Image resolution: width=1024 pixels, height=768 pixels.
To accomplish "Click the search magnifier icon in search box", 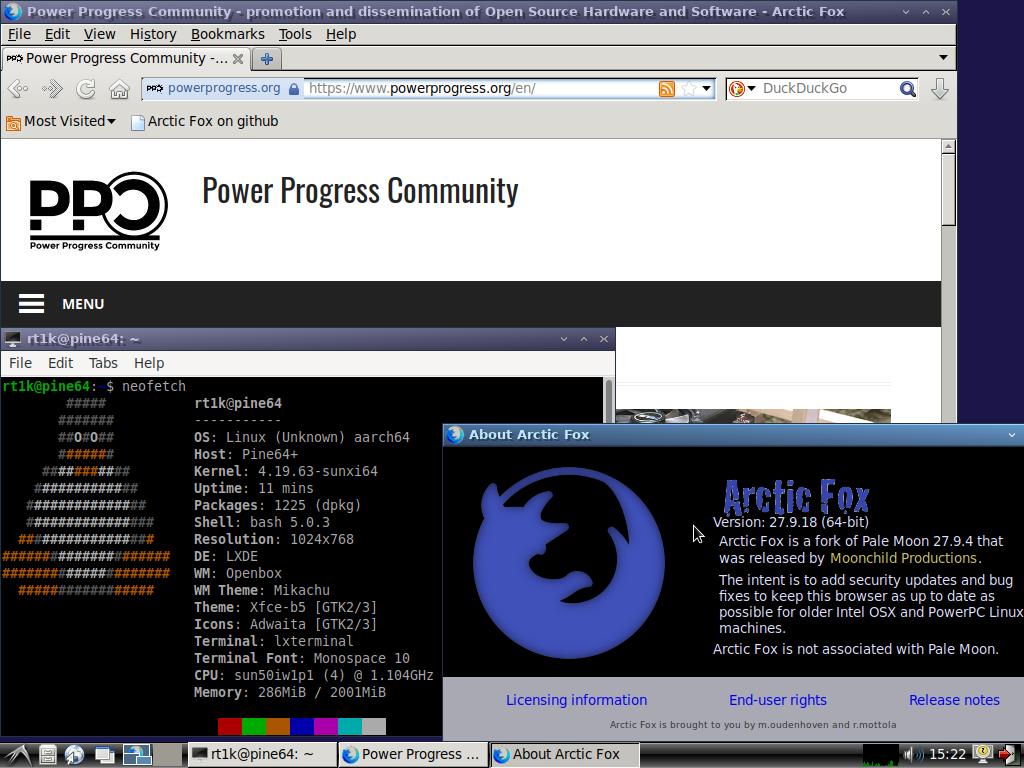I will (907, 89).
